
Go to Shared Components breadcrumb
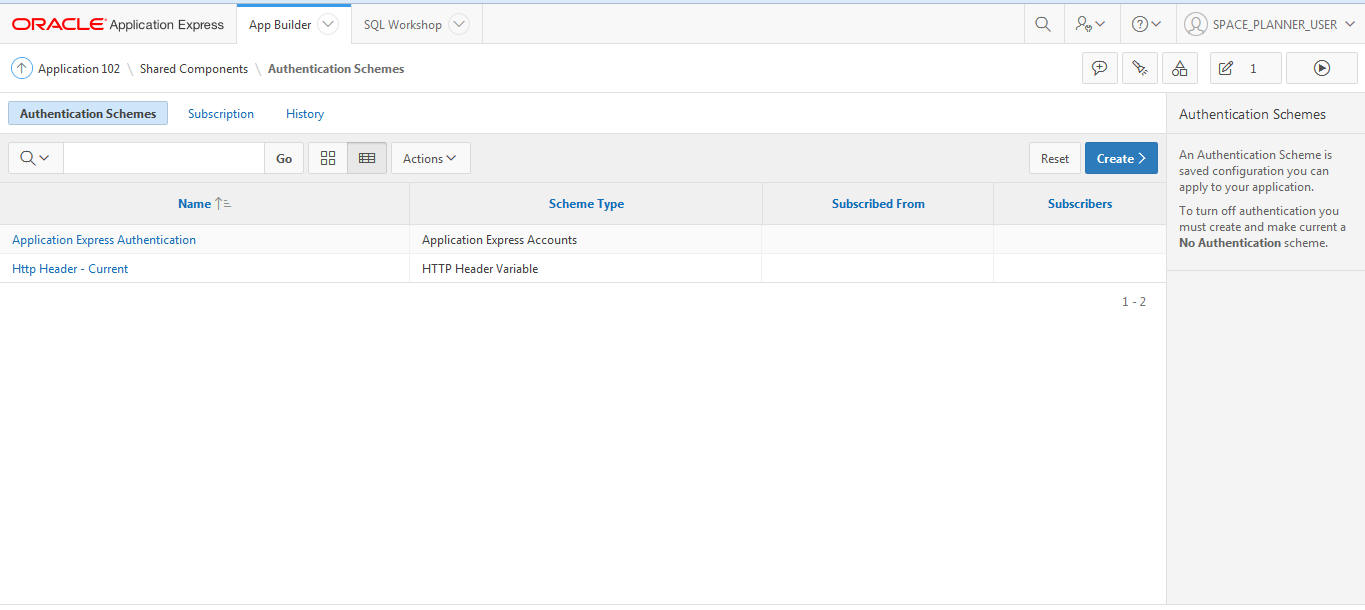coord(194,69)
